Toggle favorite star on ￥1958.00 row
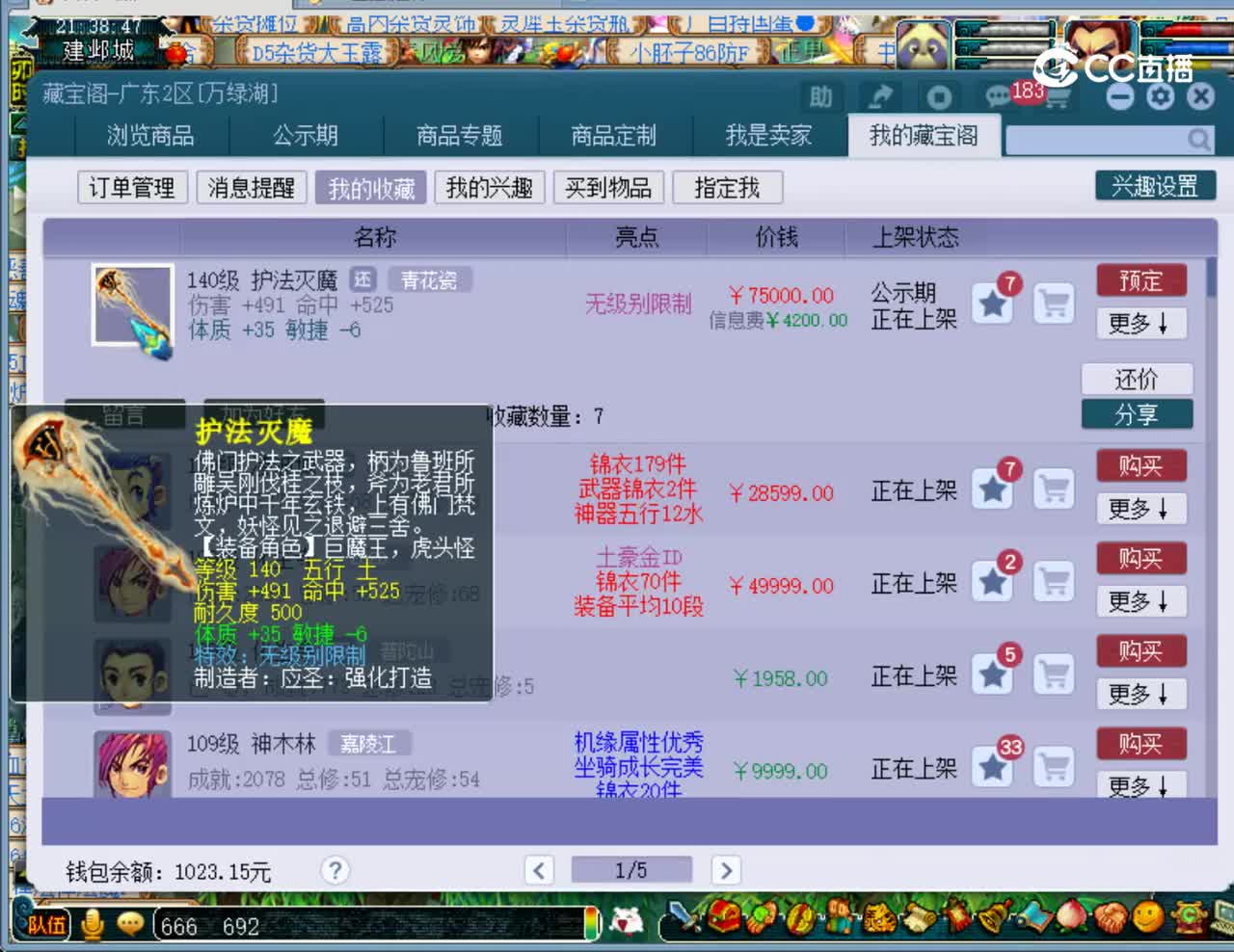Viewport: 1234px width, 952px height. click(992, 674)
